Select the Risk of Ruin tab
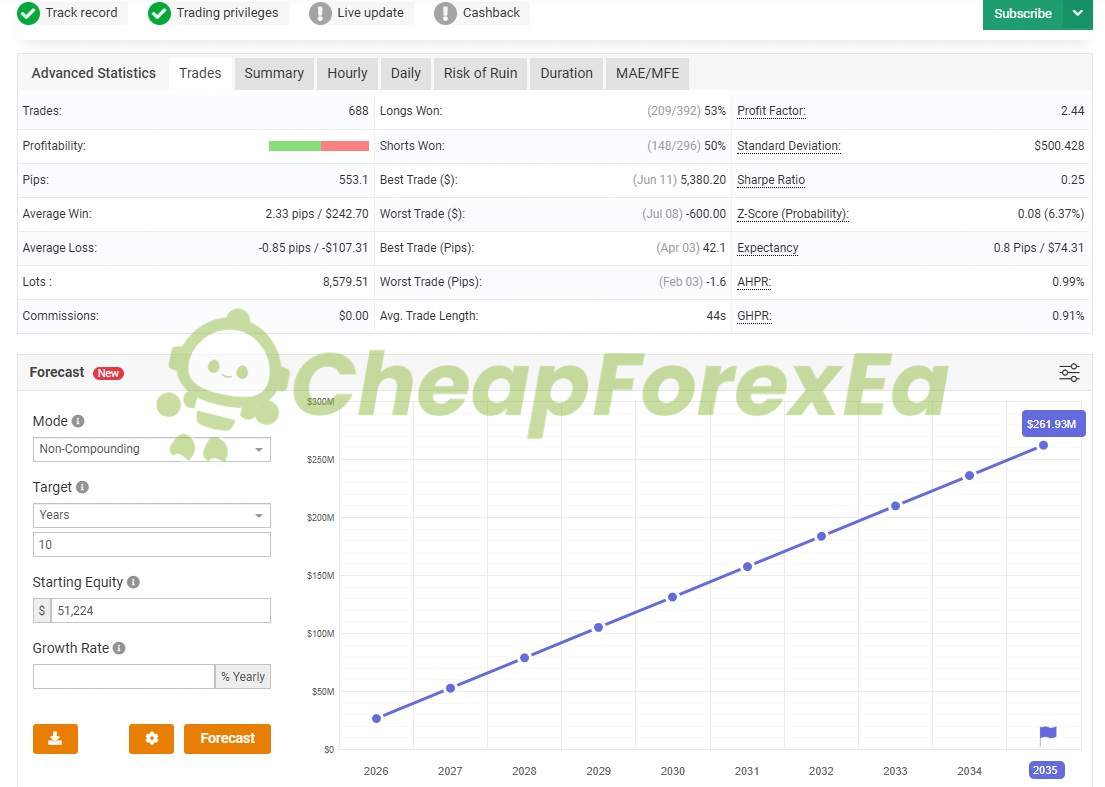Image resolution: width=1105 pixels, height=787 pixels. (481, 73)
